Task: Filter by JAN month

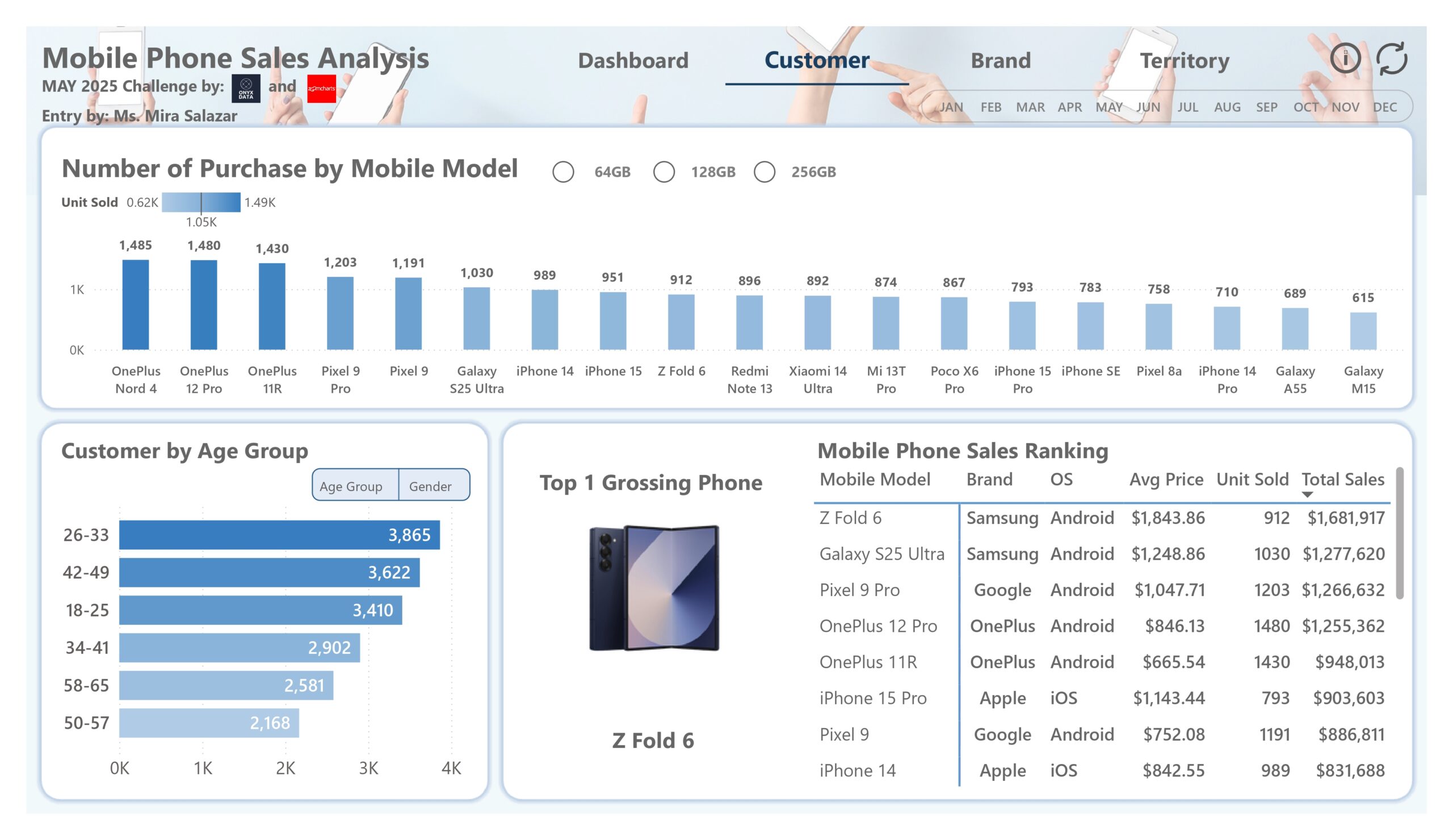Action: click(951, 107)
